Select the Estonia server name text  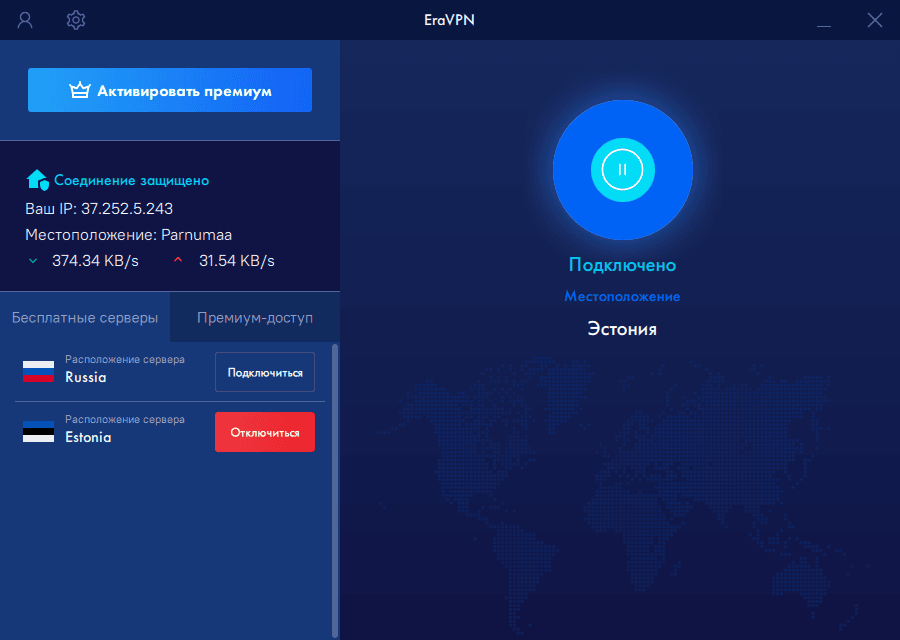click(88, 437)
